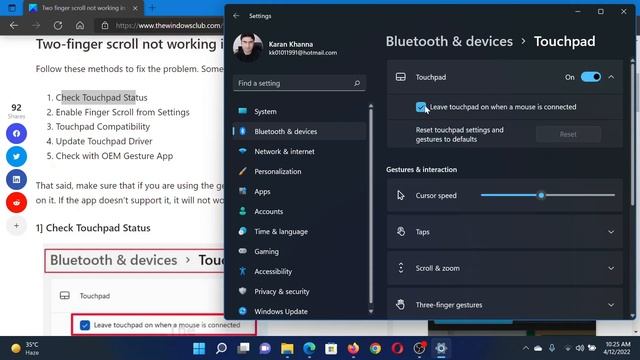Viewport: 640px width, 360px height.
Task: Click the browser home button
Action: pos(80,25)
